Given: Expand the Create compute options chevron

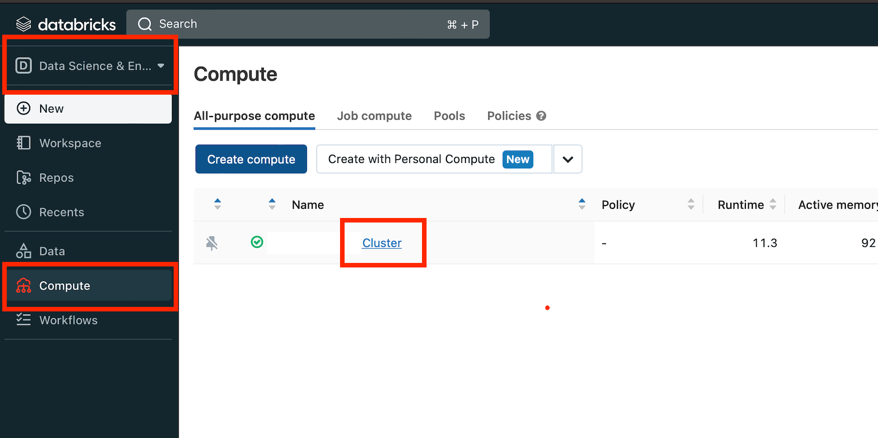Looking at the screenshot, I should click(x=567, y=159).
